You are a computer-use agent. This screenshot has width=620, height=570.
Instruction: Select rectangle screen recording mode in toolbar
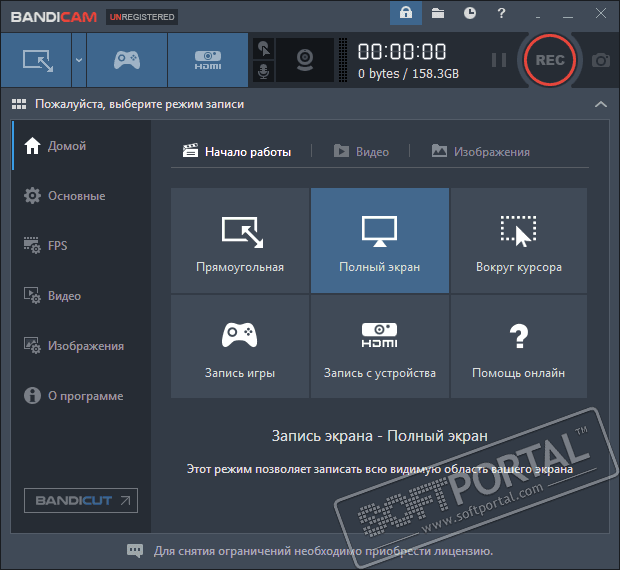point(36,60)
